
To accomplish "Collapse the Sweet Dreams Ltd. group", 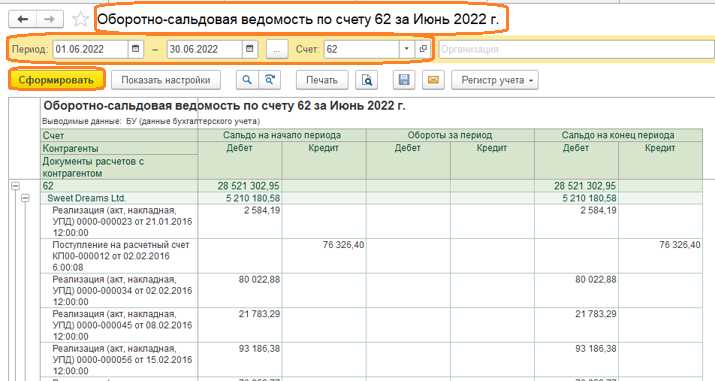I will (25, 198).
